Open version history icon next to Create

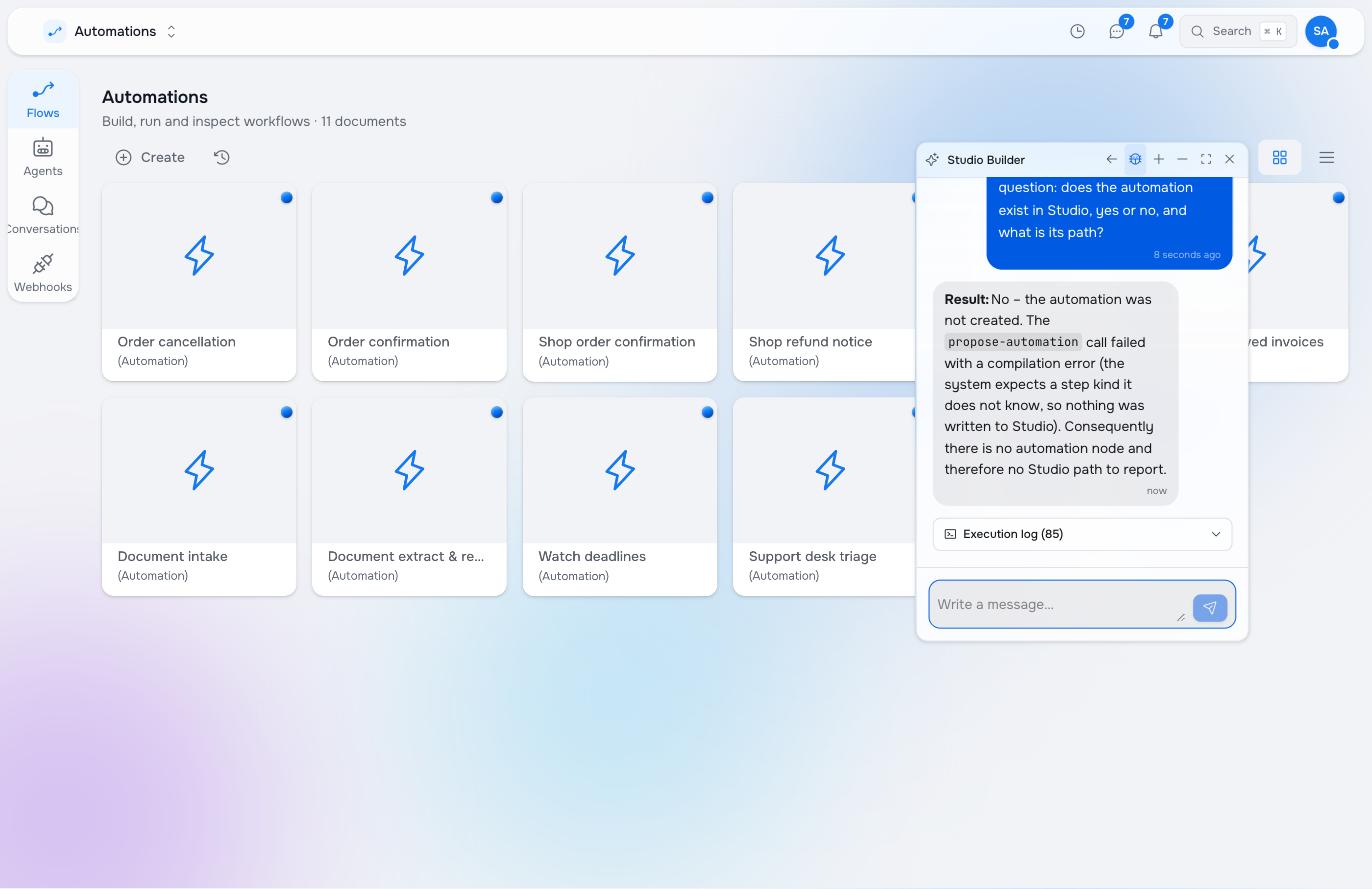[x=222, y=157]
